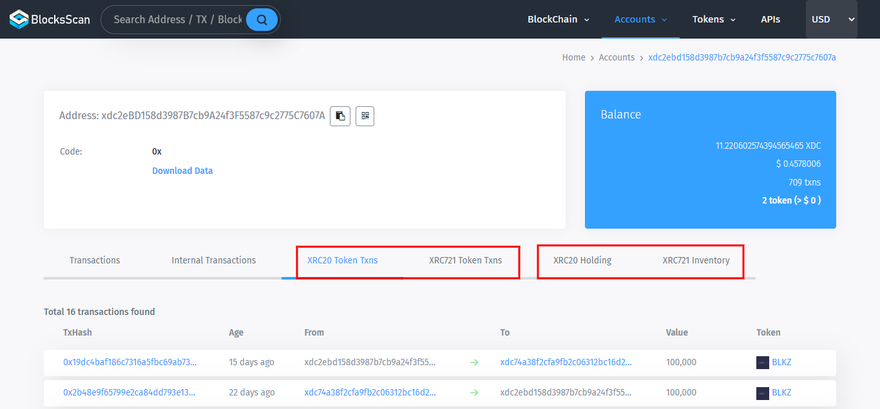Click the search magnifier button

pos(261,19)
